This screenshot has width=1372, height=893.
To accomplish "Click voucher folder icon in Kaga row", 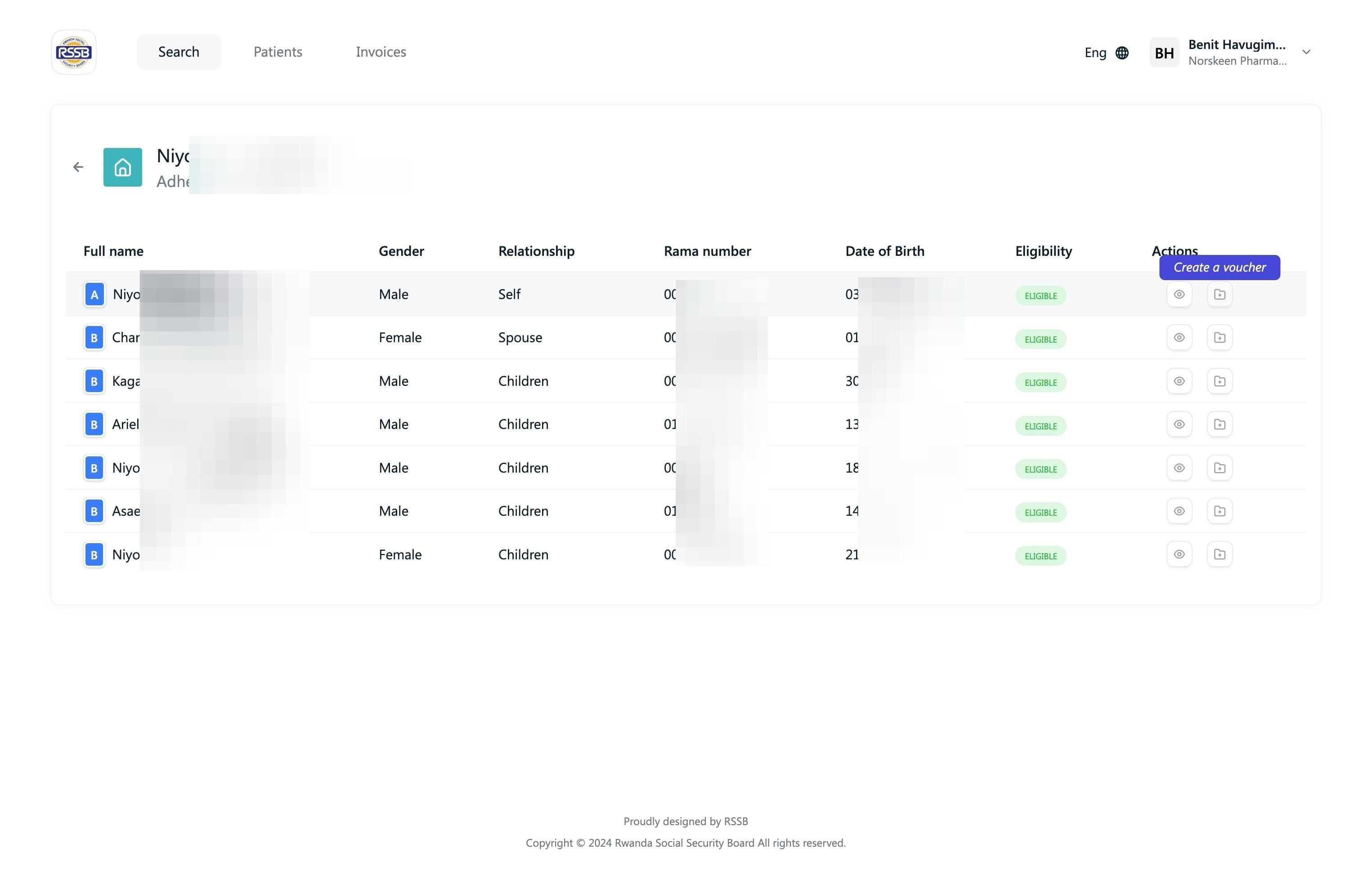I will 1219,381.
